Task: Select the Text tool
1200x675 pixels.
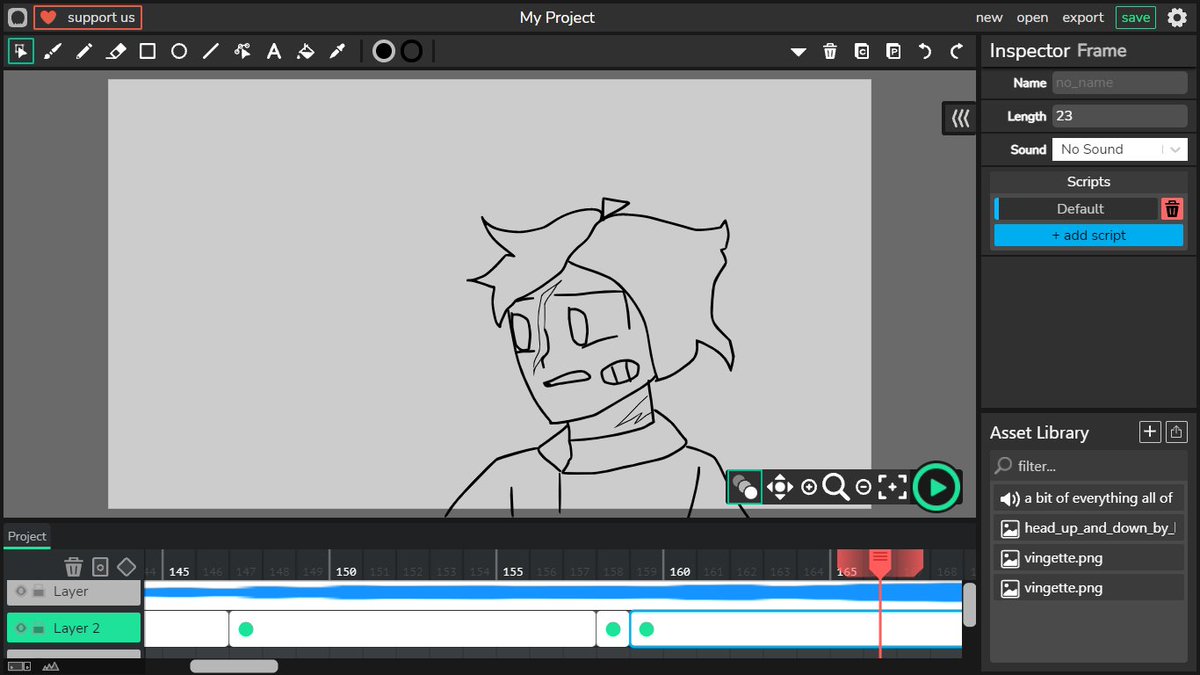Action: coord(274,51)
